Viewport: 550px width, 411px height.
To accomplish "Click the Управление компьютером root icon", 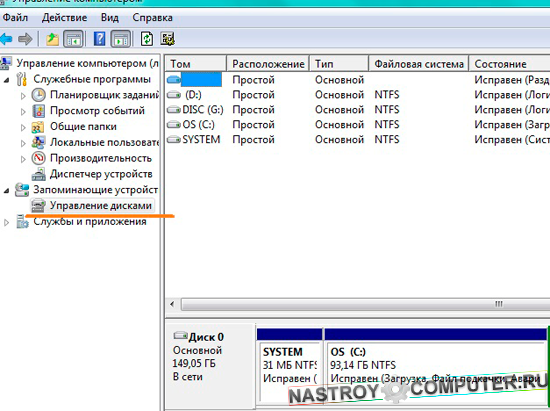I will [x=6, y=63].
